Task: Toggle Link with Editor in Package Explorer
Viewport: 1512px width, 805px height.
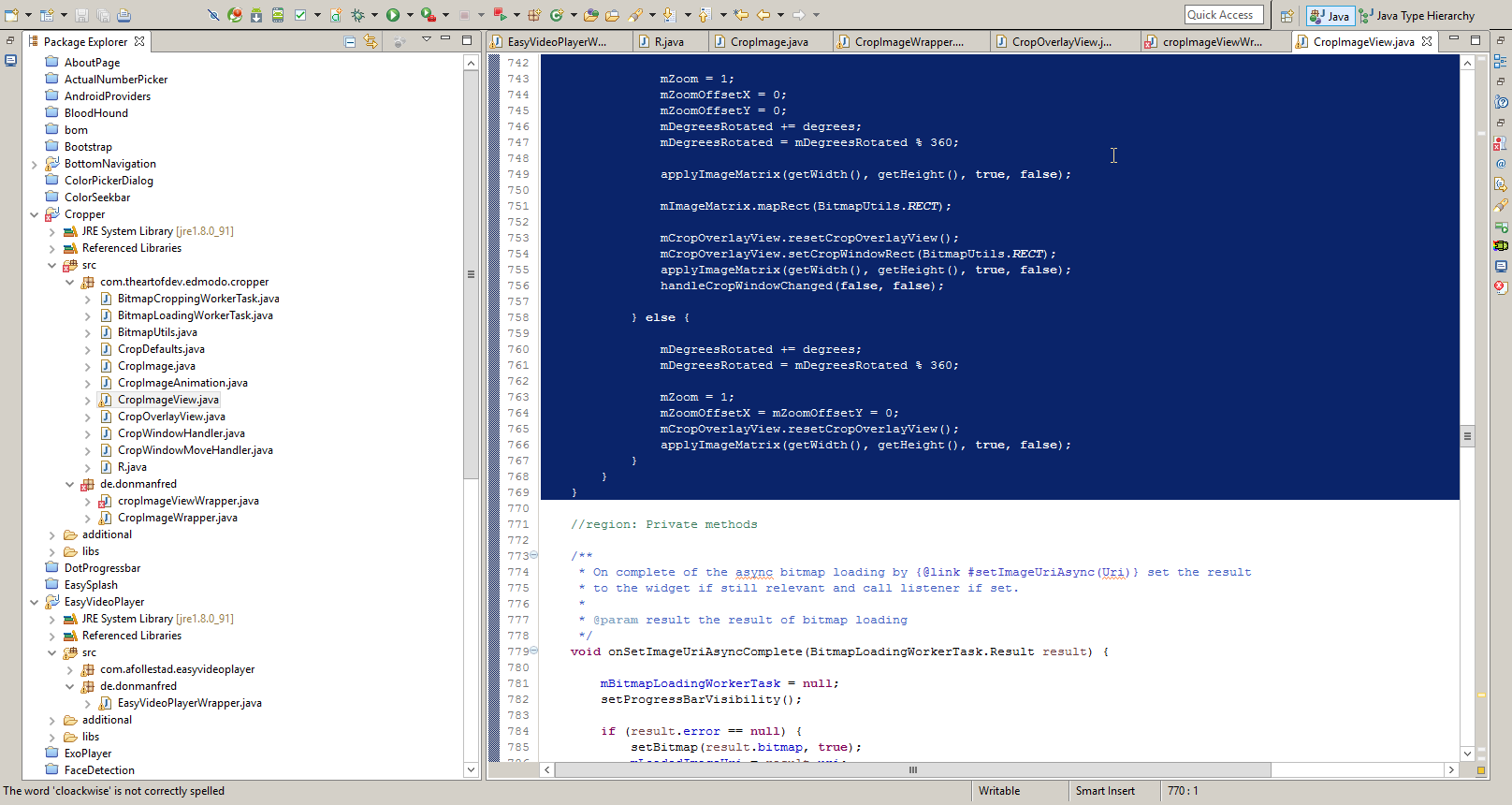Action: pyautogui.click(x=371, y=41)
